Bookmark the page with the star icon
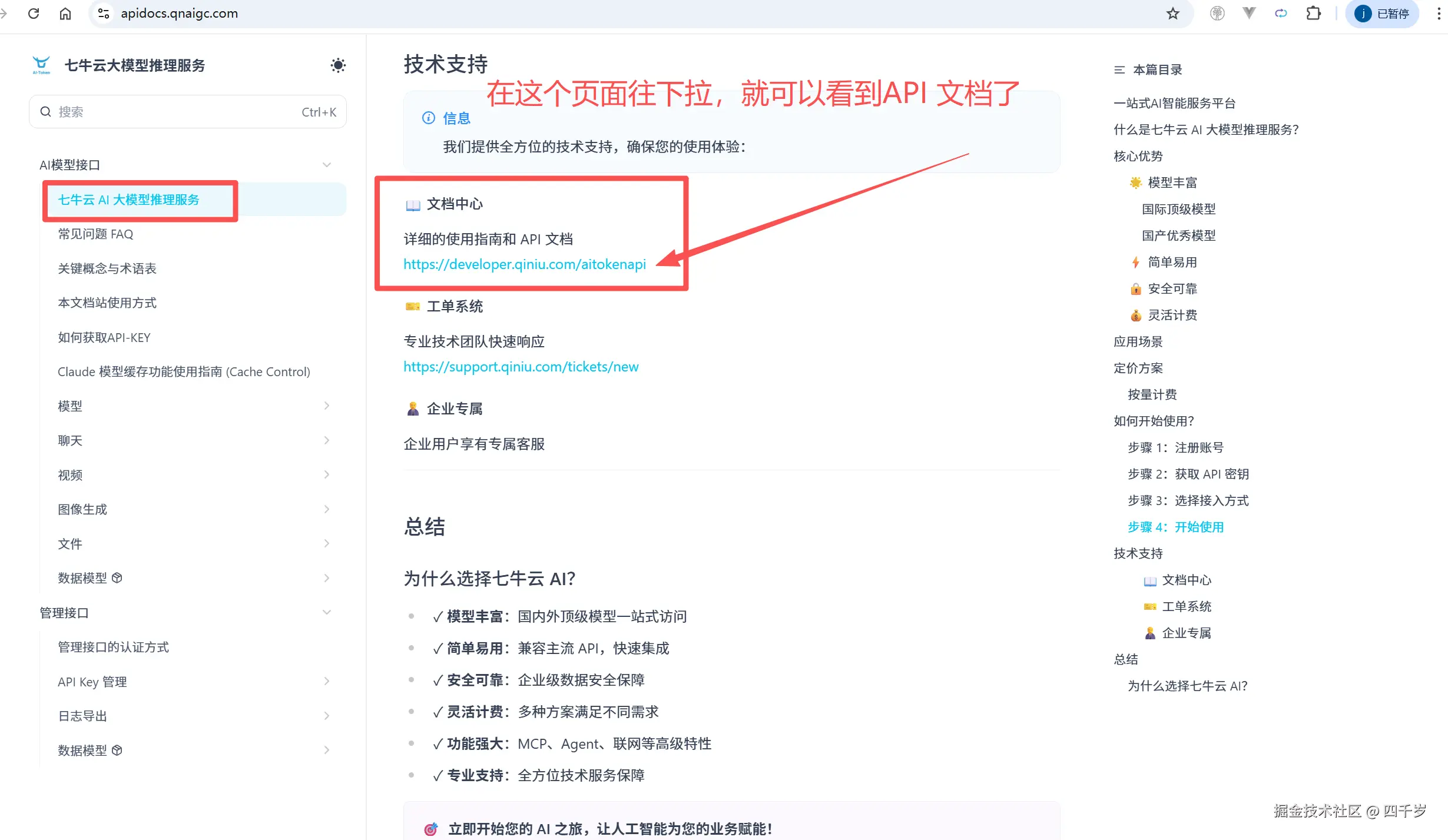This screenshot has height=840, width=1448. click(x=1174, y=13)
